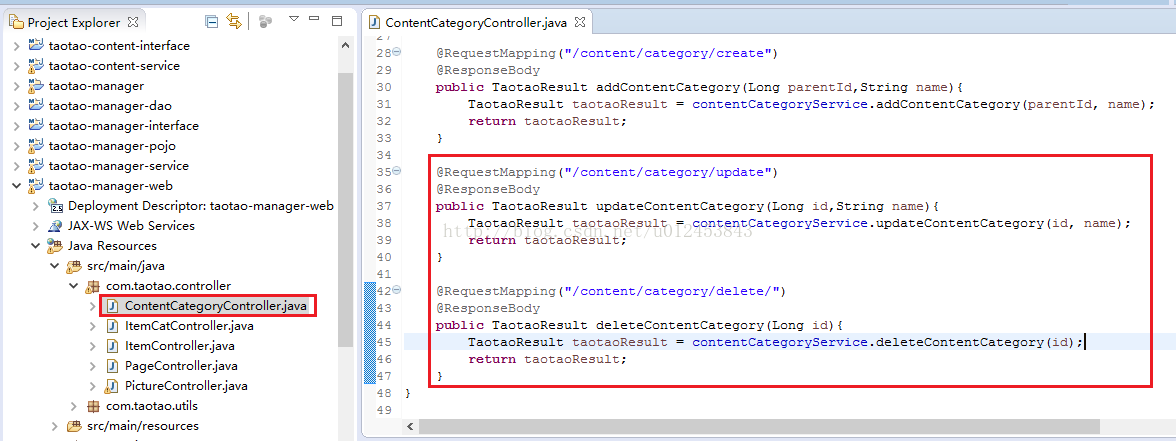
Task: Expand the taotao-manager project
Action: click(16, 86)
